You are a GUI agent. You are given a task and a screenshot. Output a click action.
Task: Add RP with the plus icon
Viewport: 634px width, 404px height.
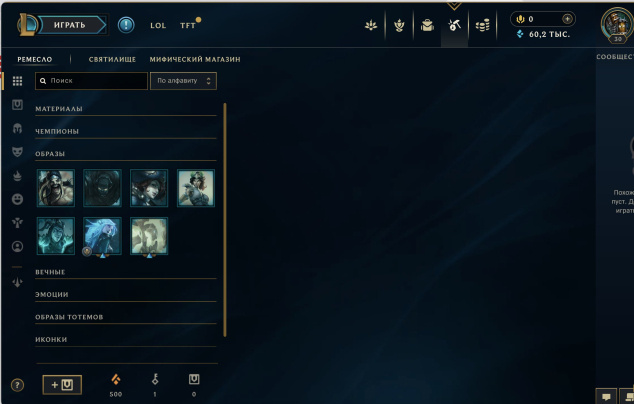tap(567, 19)
